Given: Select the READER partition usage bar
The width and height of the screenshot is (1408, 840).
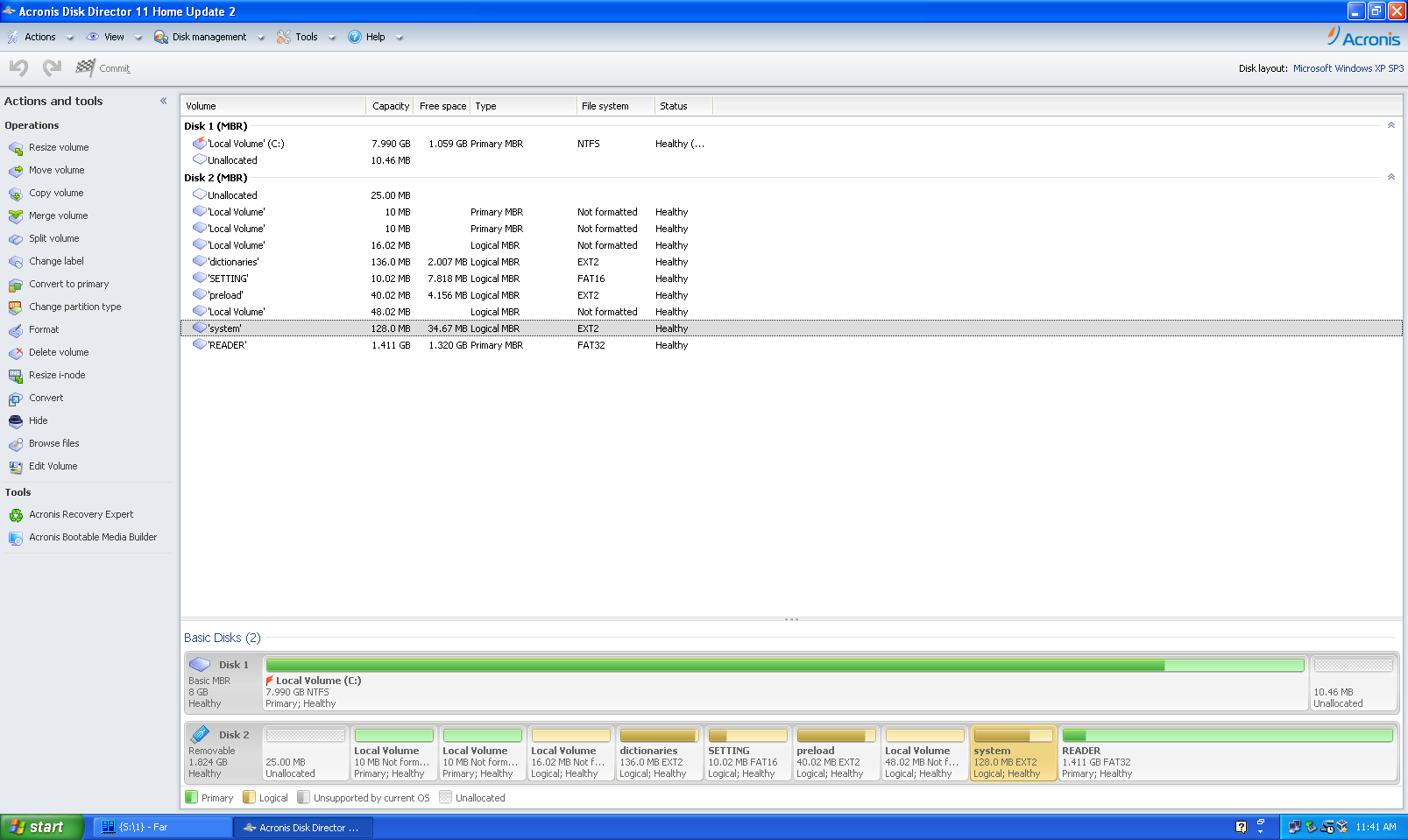Looking at the screenshot, I should click(x=1228, y=736).
